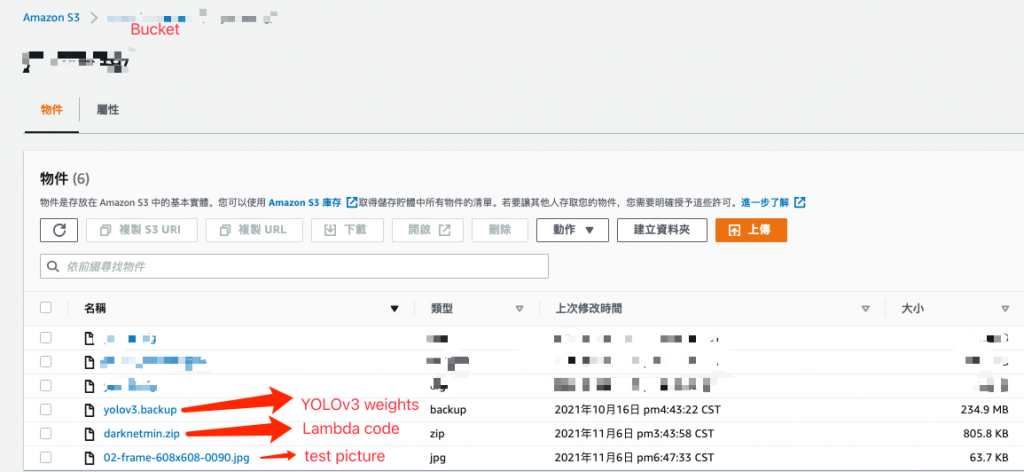Open the darknetmin.zip object link

[x=142, y=433]
